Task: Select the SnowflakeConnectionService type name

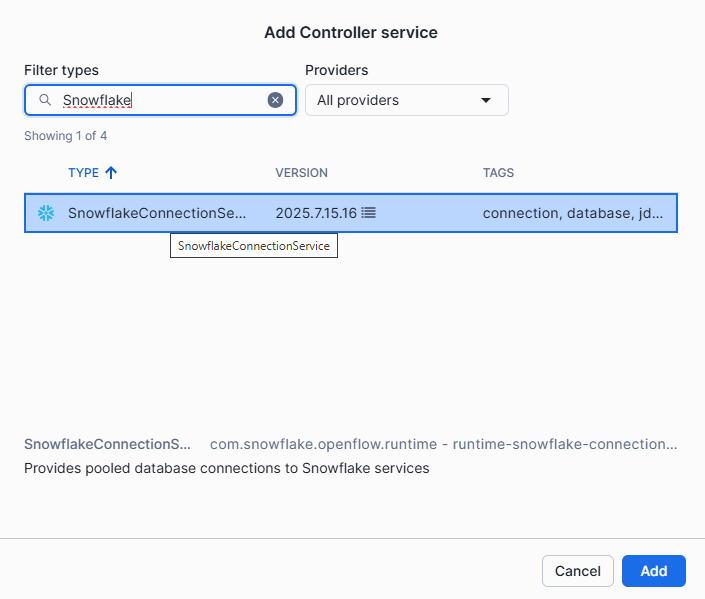Action: point(156,213)
